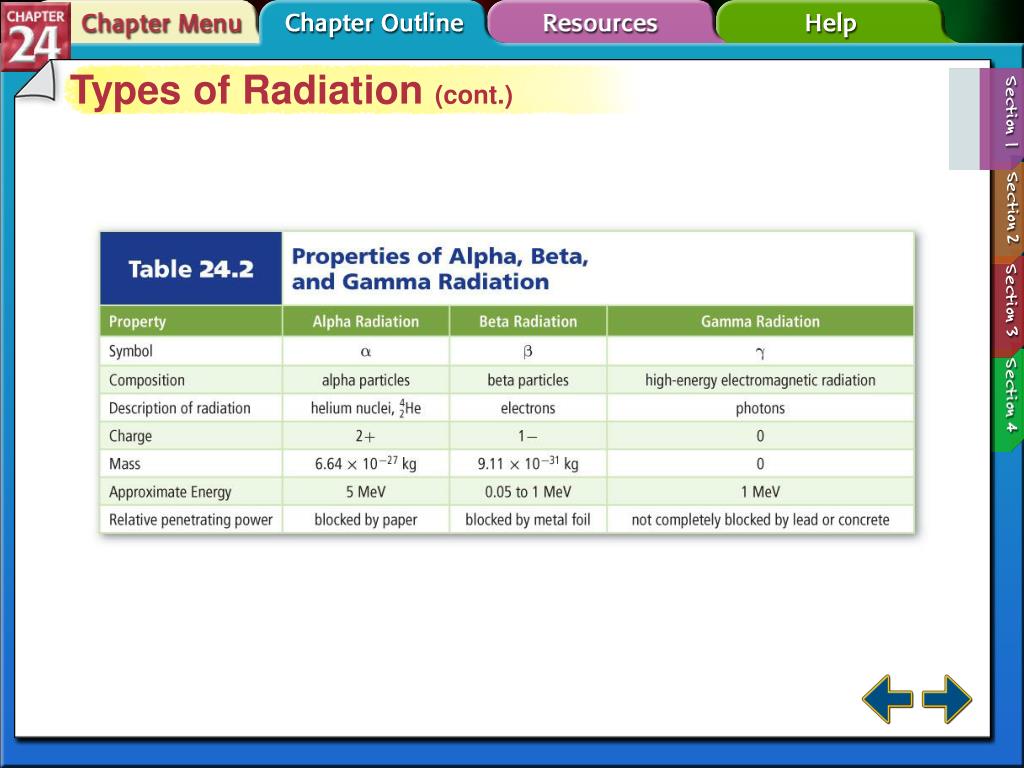Open the Help tab
Screen dimensions: 1024x768
coord(830,24)
